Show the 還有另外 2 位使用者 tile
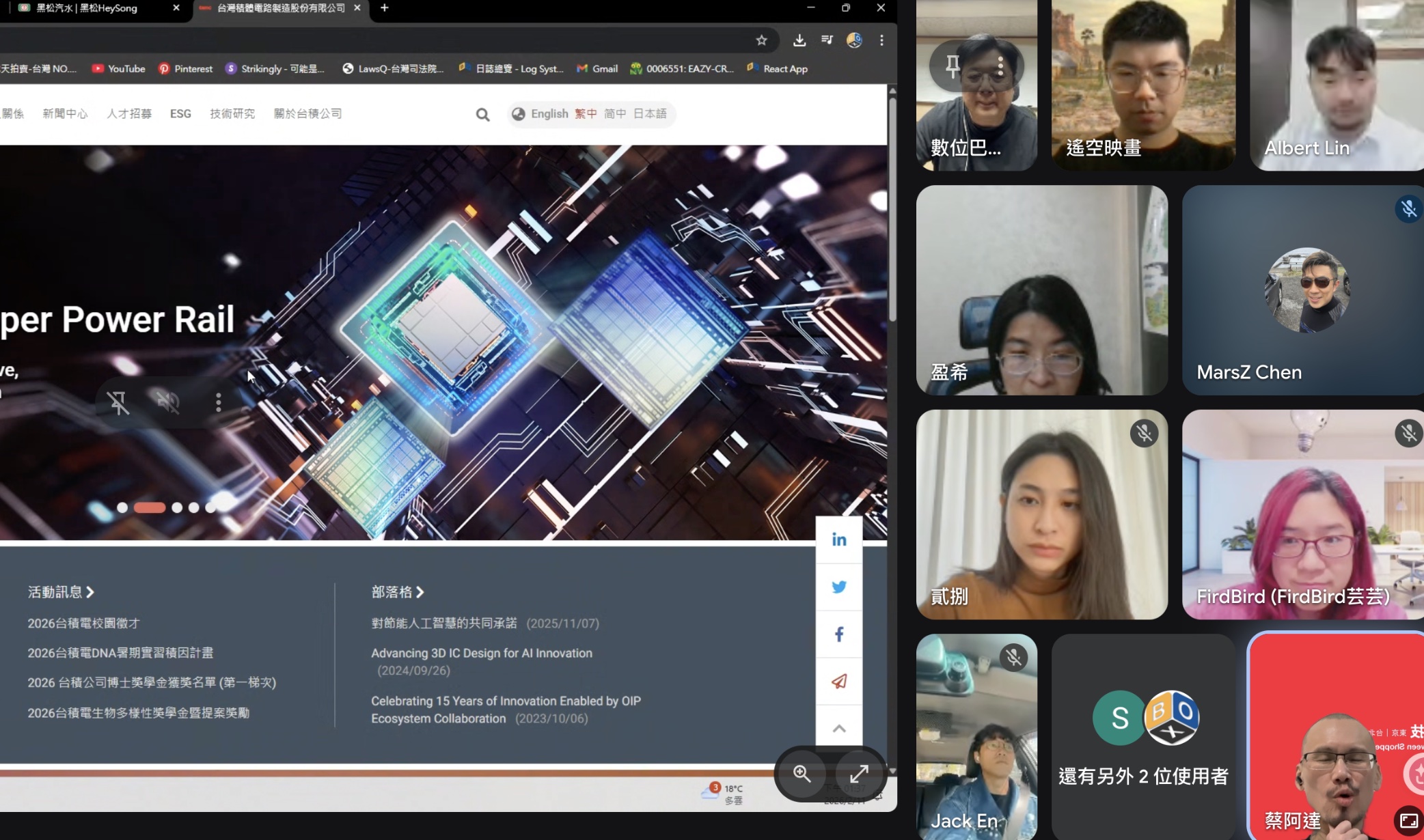1424x840 pixels. point(1143,737)
